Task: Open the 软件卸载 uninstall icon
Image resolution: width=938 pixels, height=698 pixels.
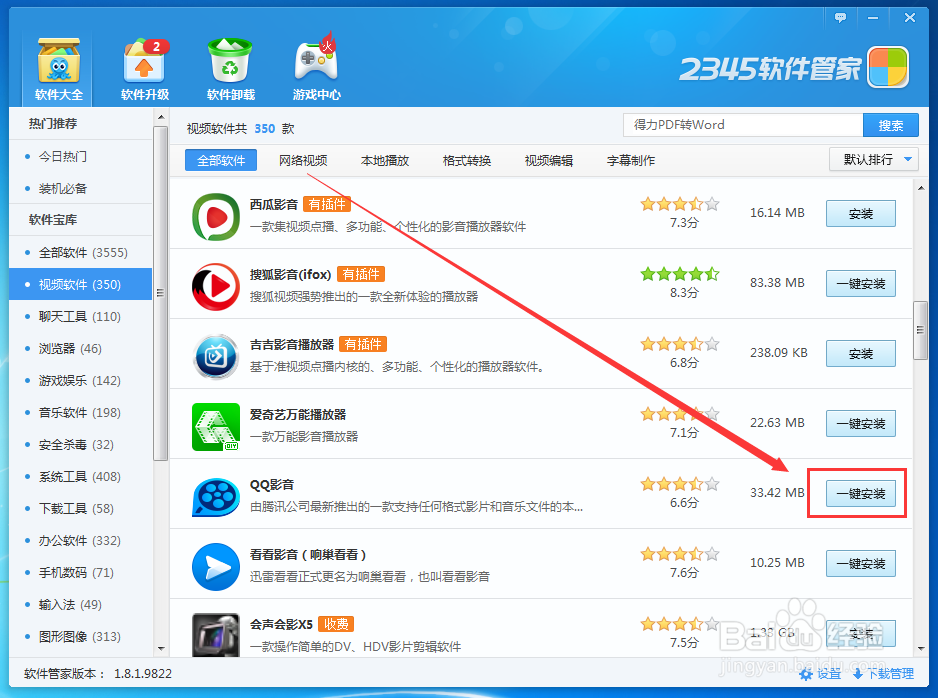Action: tap(230, 69)
